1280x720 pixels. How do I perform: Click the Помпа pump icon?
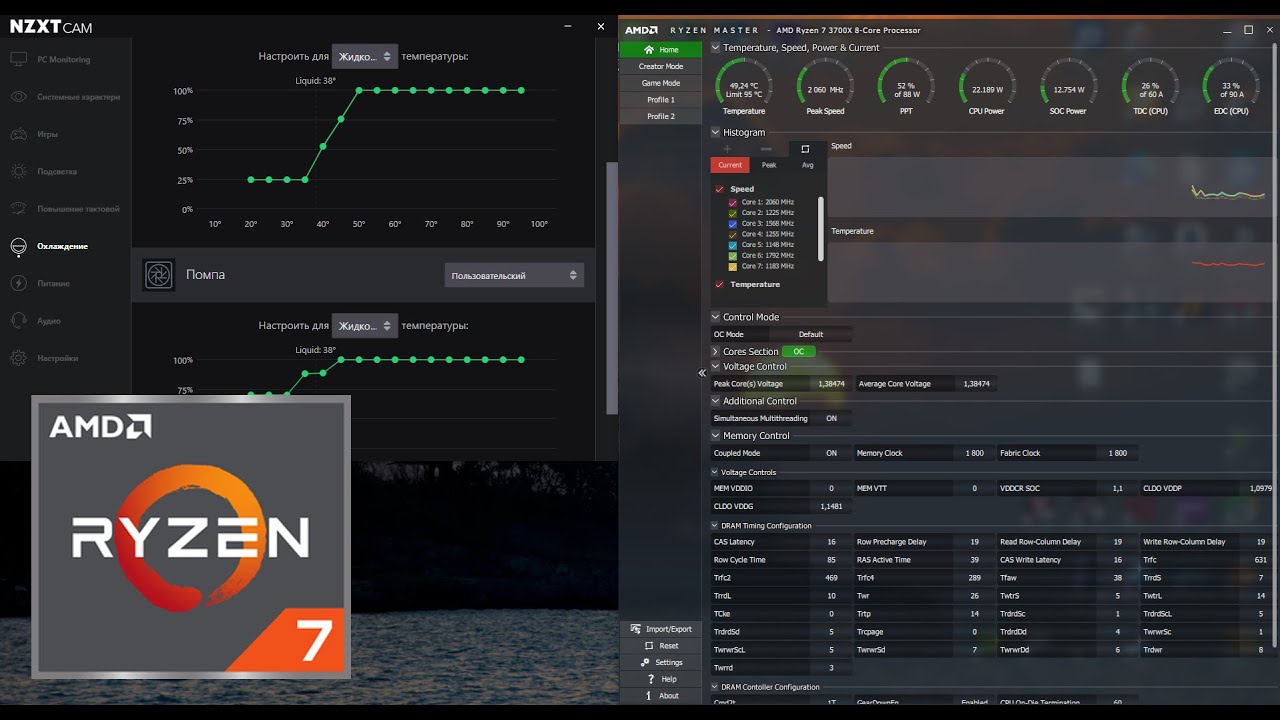point(158,275)
